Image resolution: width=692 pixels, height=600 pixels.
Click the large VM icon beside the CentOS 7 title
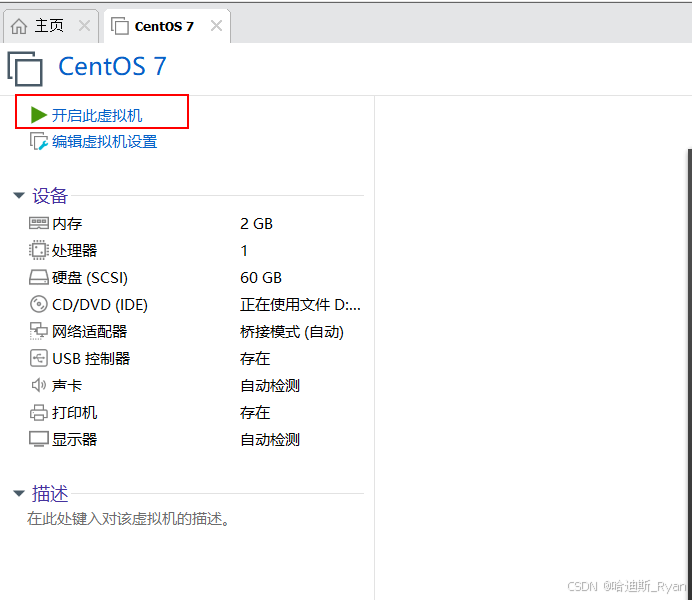(26, 69)
